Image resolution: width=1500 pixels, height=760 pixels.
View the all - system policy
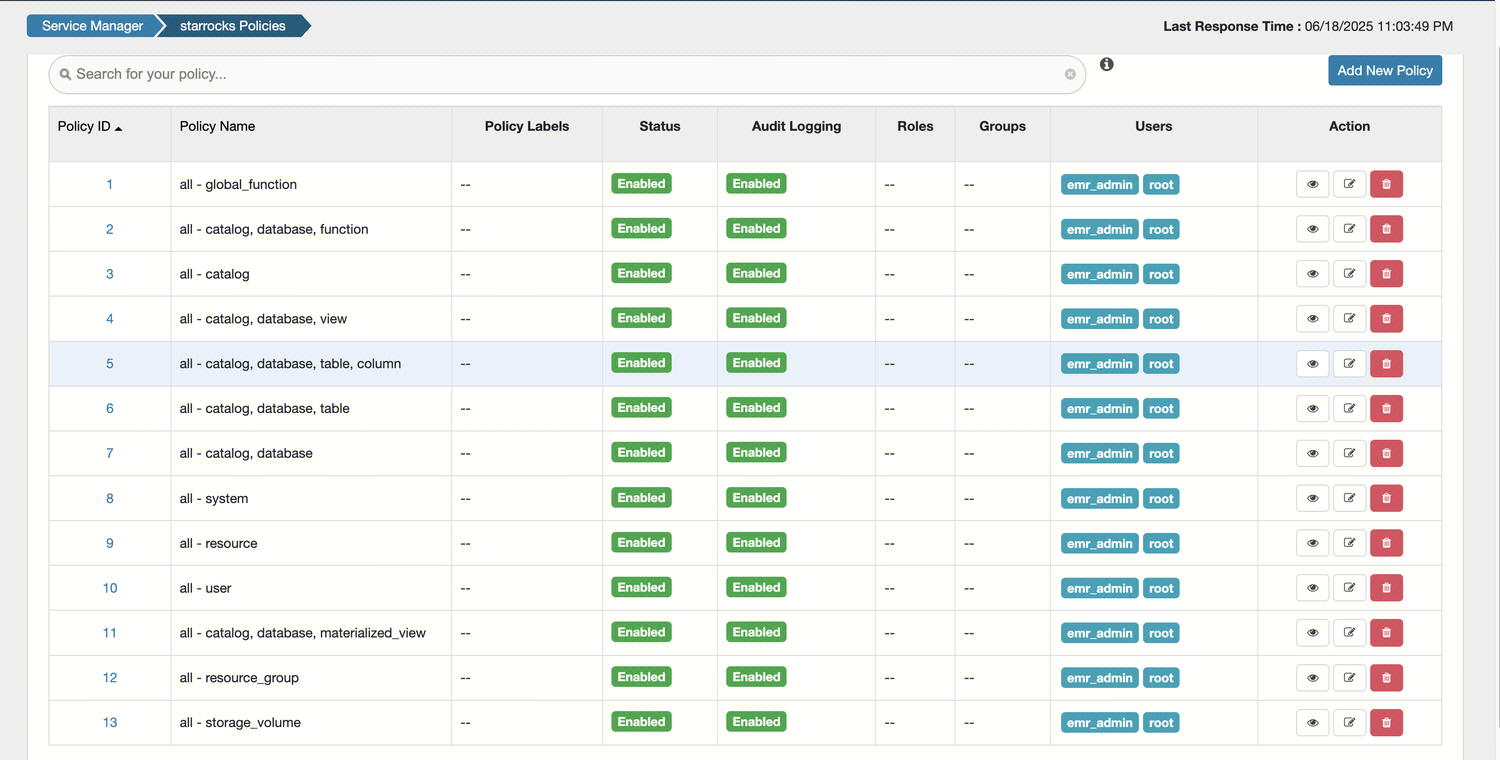(x=1312, y=498)
